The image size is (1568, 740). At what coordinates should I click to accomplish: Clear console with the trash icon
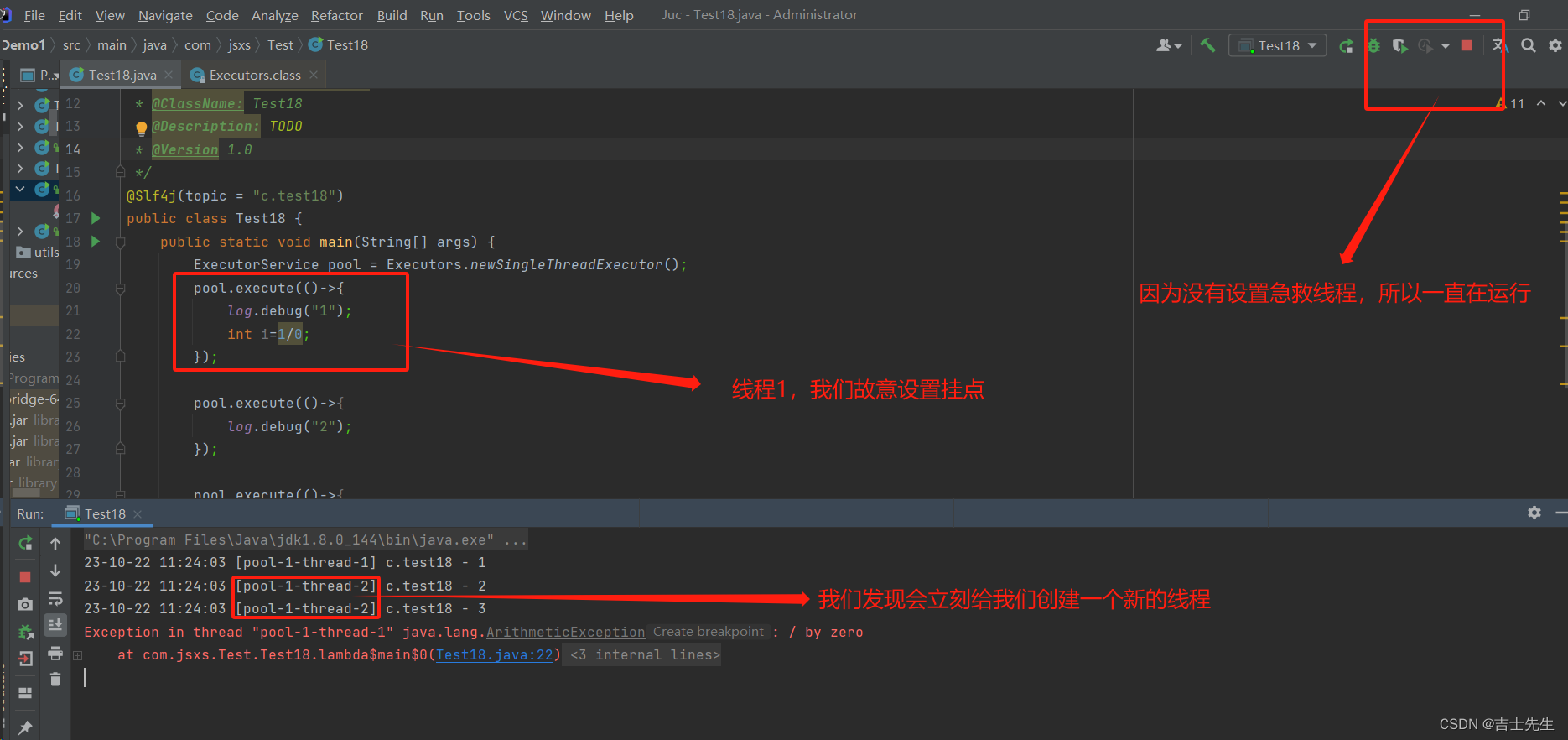[55, 680]
